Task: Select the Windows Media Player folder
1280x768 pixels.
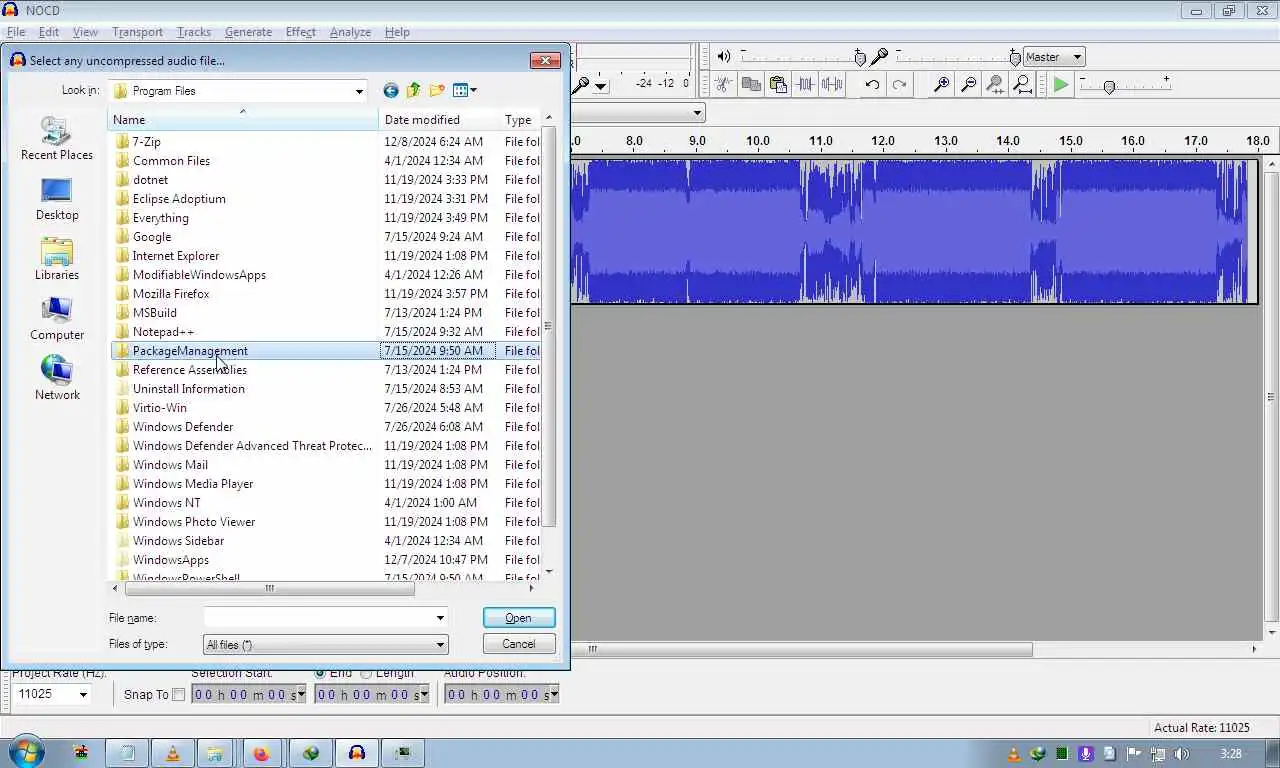Action: (193, 484)
